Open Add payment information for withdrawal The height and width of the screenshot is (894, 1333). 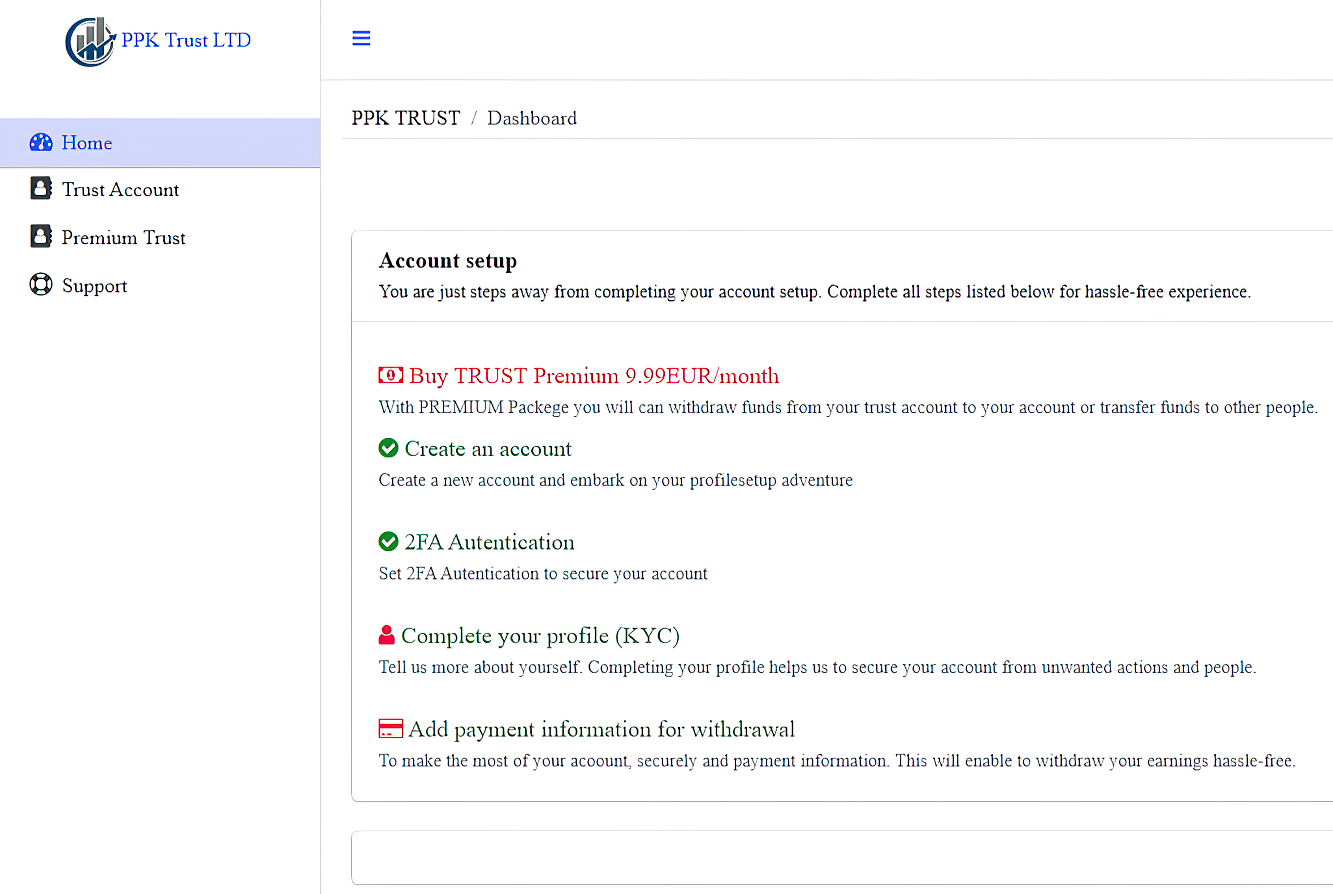[x=601, y=730]
